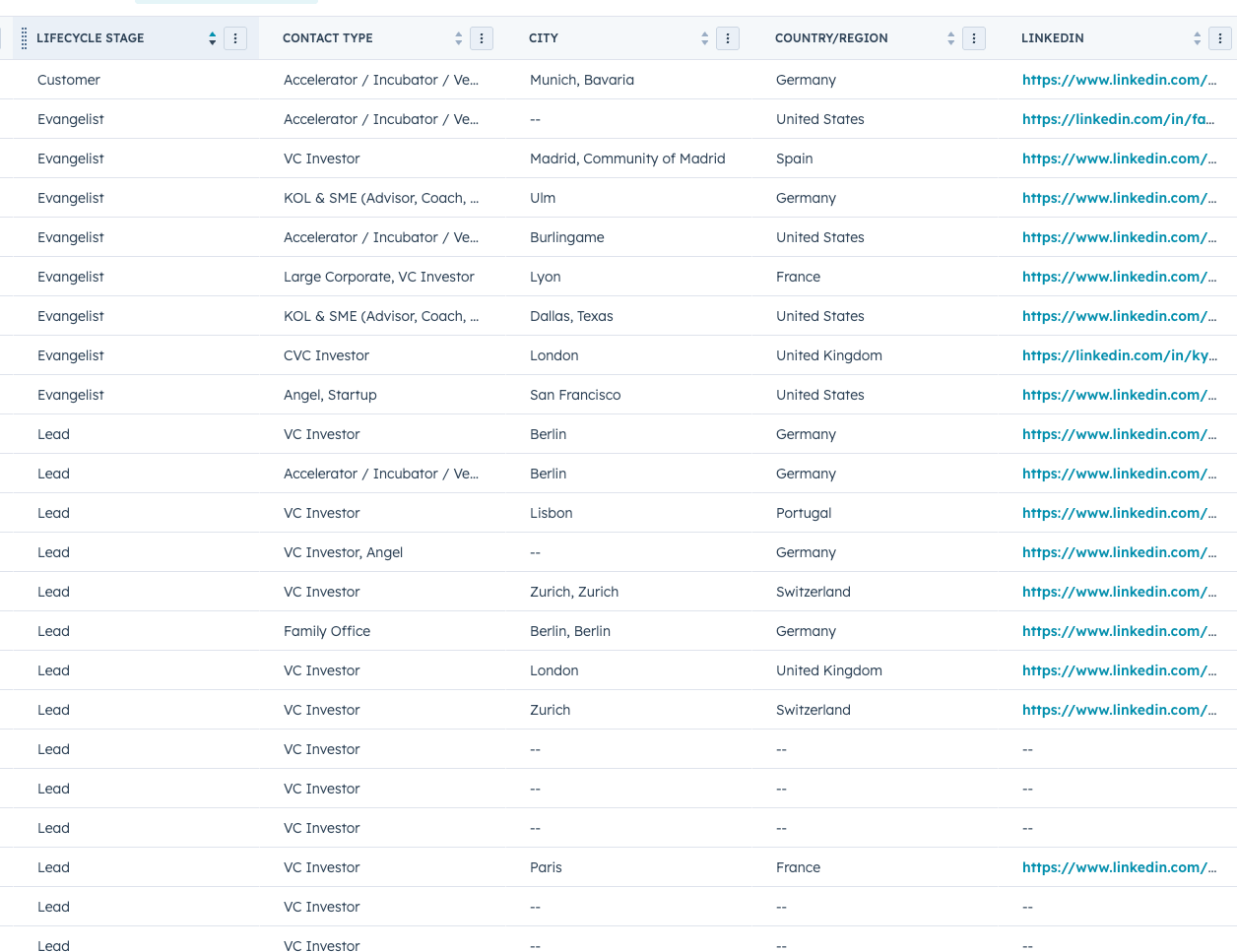The width and height of the screenshot is (1237, 952).
Task: Click Large Corporate, VC Investor cell
Action: 379,277
